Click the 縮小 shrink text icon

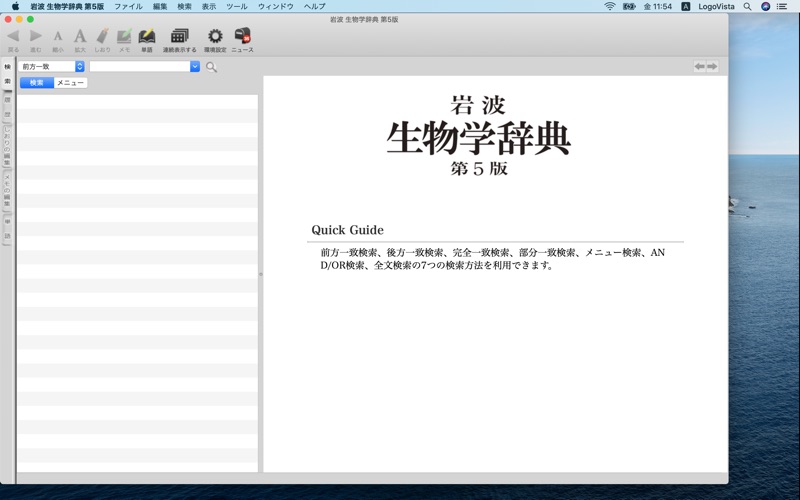click(x=58, y=40)
